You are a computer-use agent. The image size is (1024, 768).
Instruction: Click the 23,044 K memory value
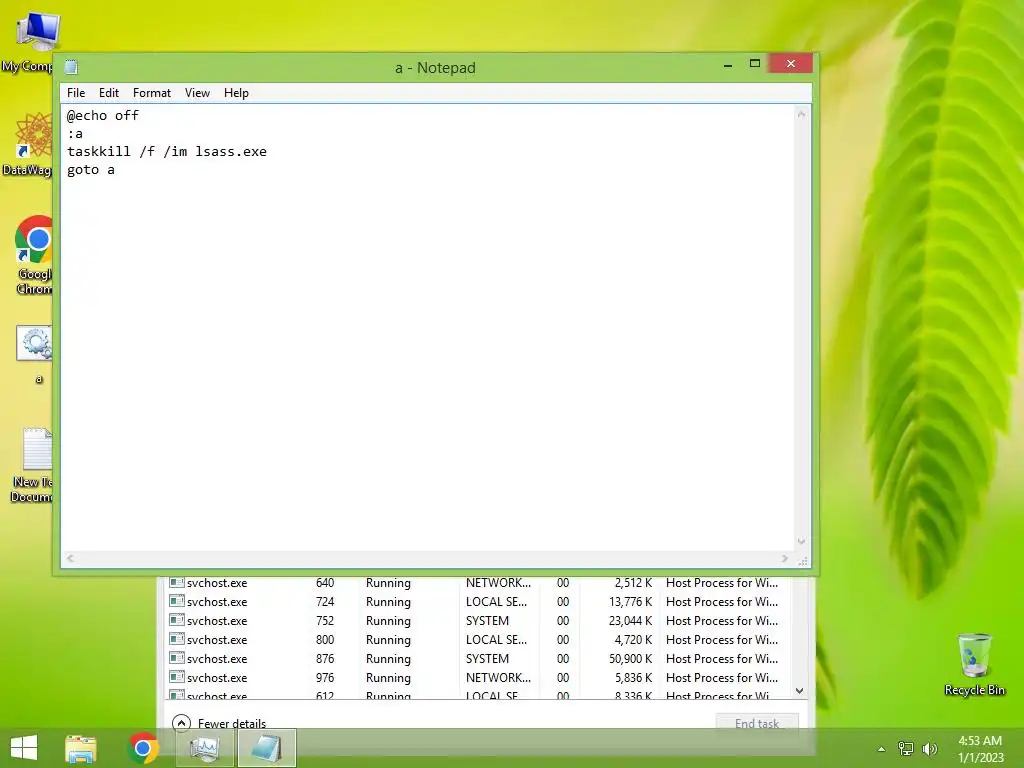pos(630,620)
